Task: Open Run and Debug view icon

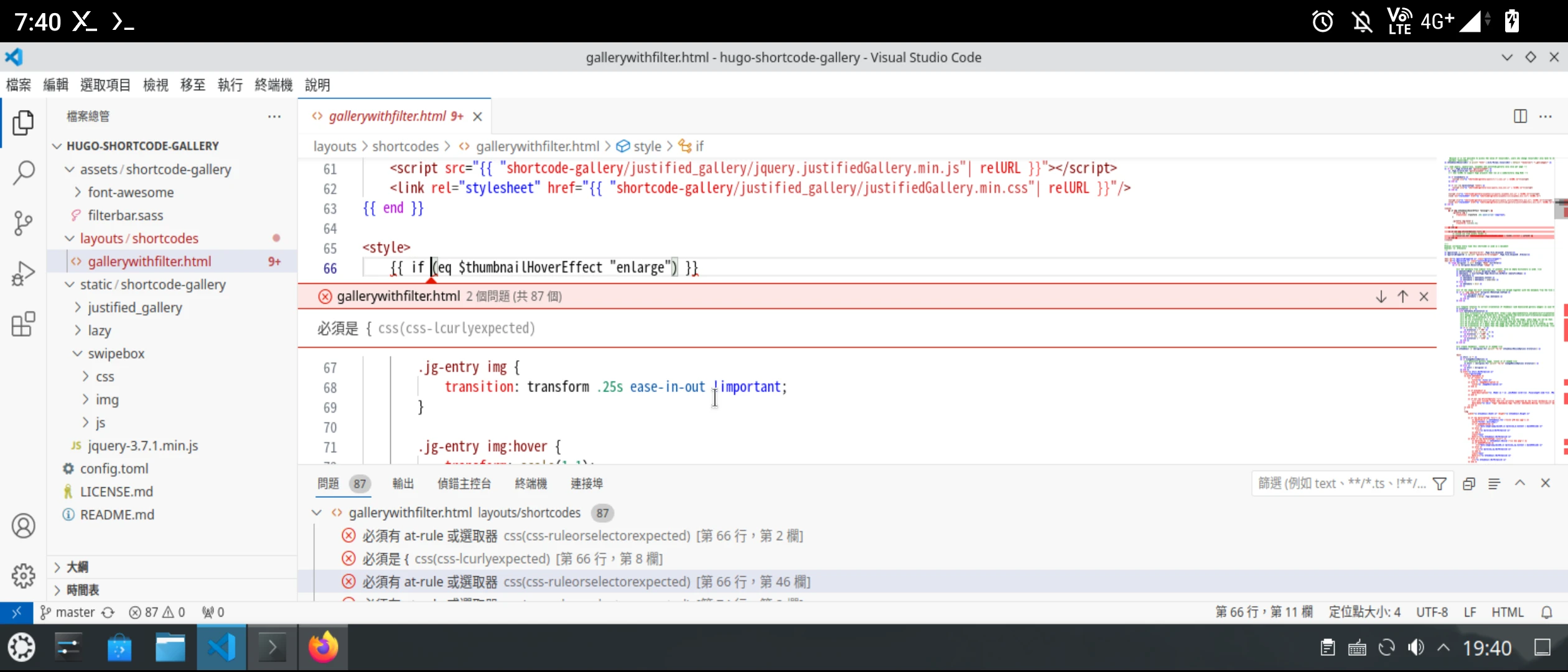Action: (x=23, y=273)
